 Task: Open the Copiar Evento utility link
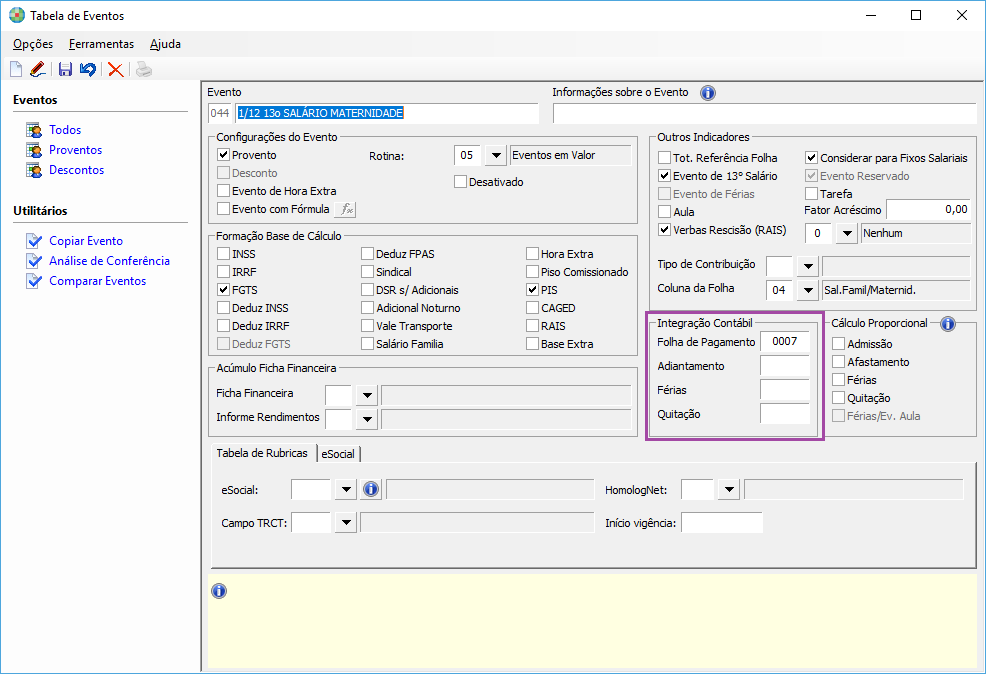tap(86, 241)
